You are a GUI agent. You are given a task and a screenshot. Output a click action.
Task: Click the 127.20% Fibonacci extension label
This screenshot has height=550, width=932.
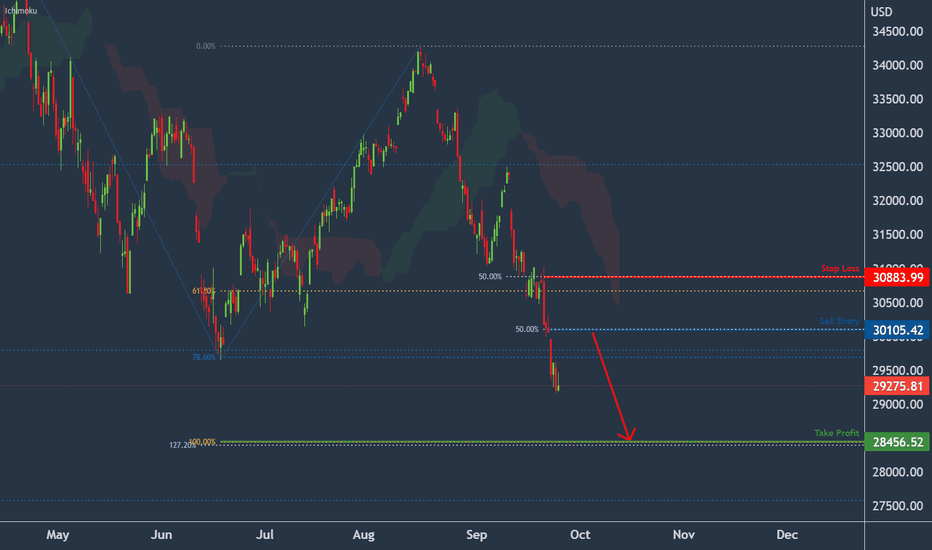181,445
